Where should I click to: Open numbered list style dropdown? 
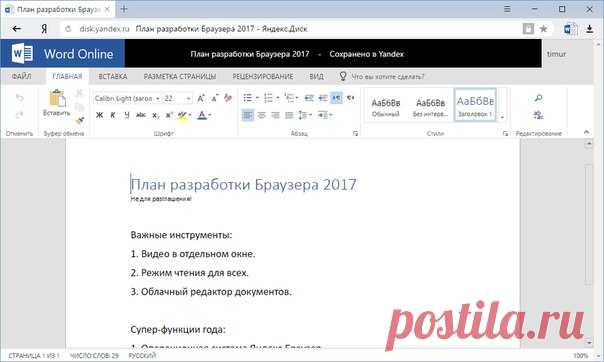click(278, 99)
